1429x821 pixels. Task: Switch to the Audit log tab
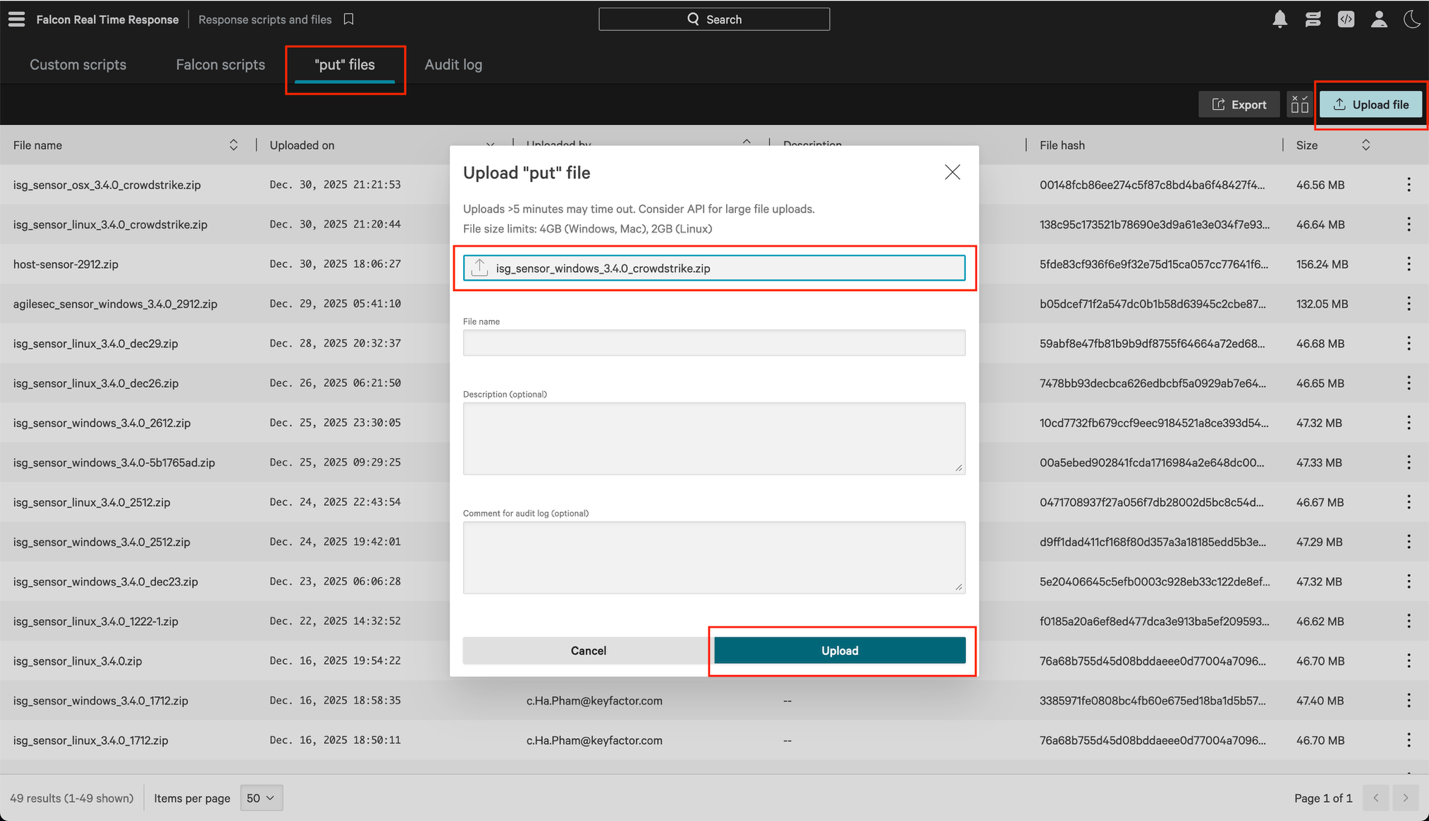(453, 64)
